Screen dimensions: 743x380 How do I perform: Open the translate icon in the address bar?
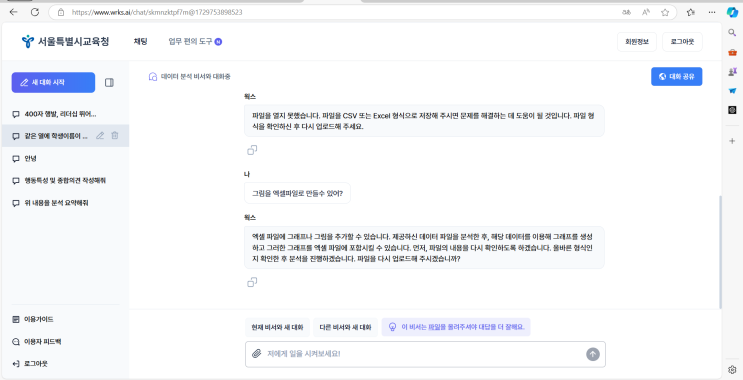tap(626, 12)
